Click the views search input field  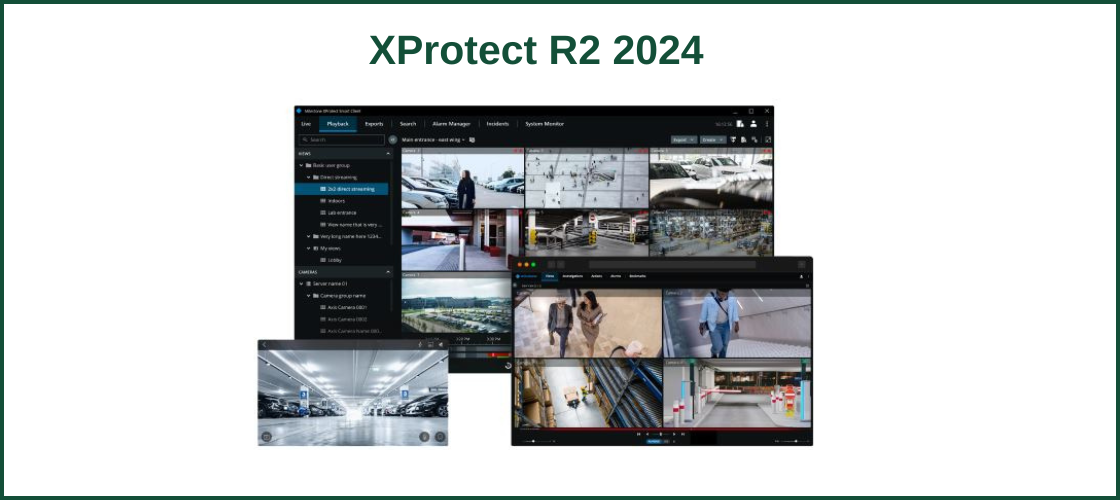click(x=341, y=140)
